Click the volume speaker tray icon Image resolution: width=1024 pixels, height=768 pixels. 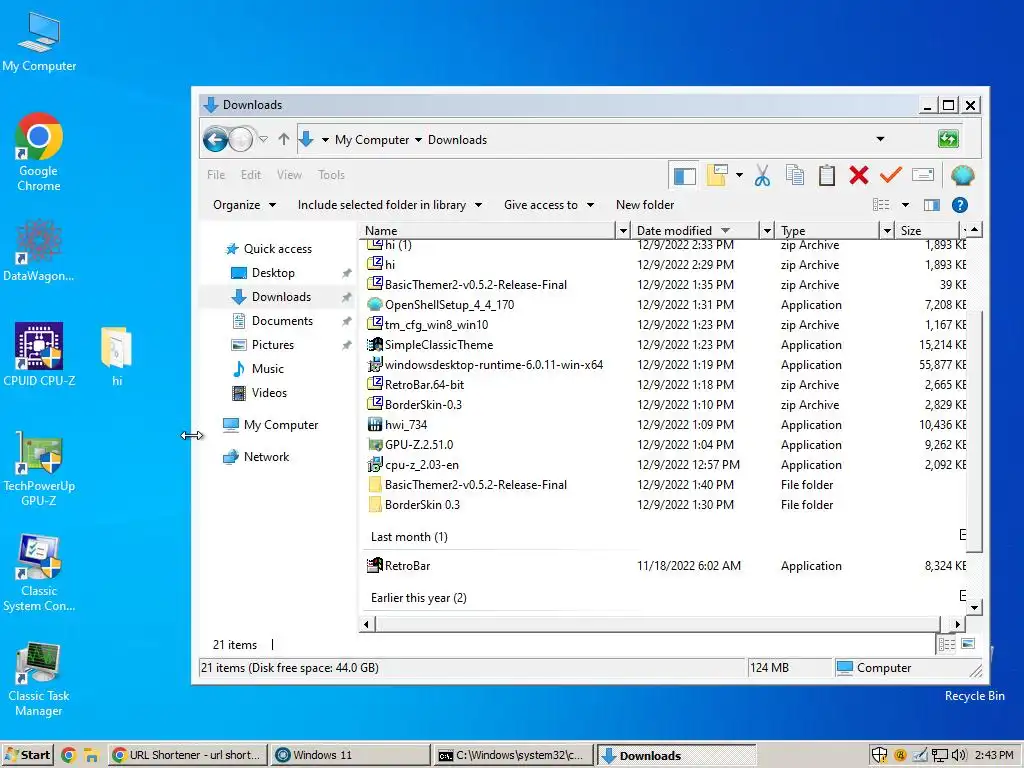[x=959, y=755]
